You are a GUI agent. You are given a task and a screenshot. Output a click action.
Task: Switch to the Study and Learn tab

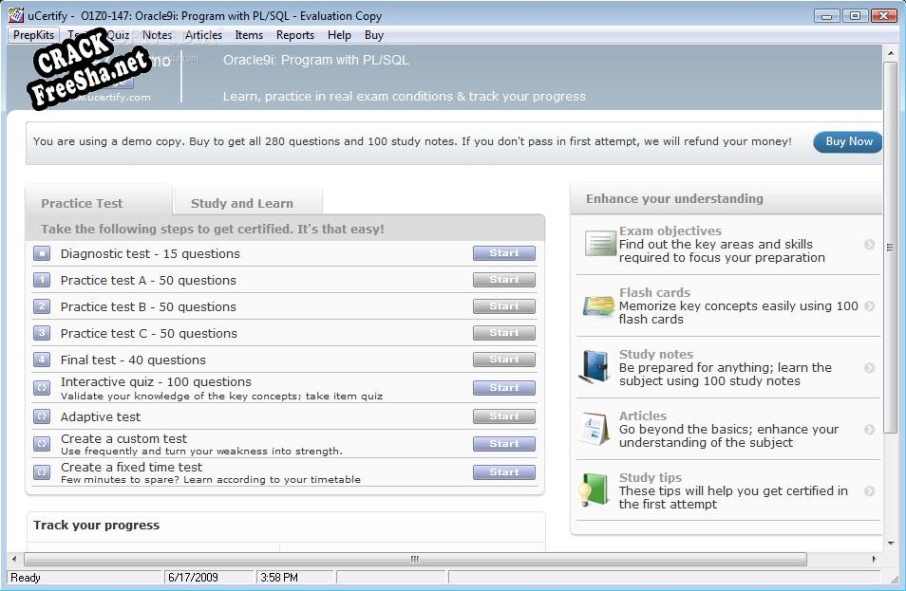point(242,203)
